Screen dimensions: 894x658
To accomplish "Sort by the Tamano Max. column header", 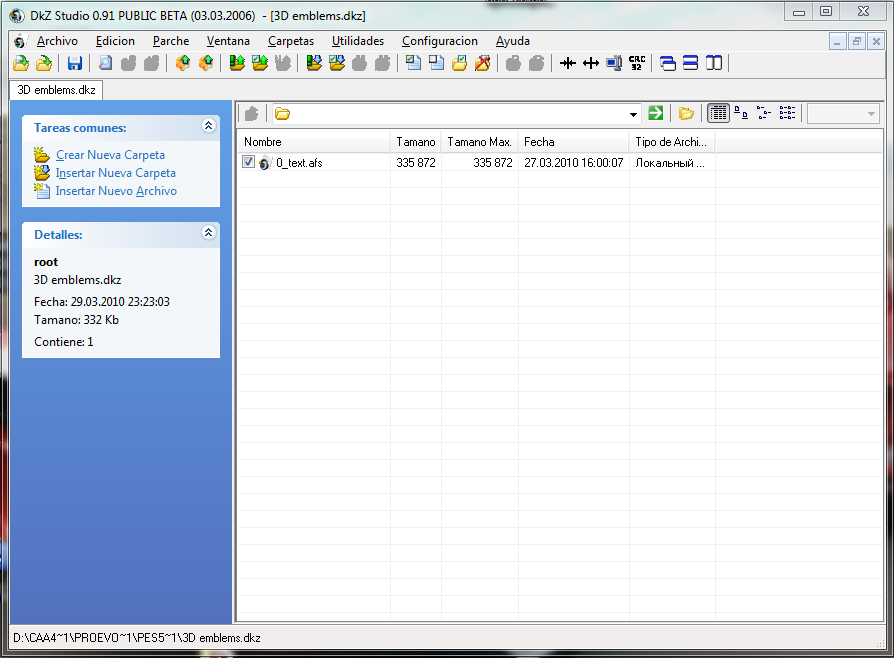I will 479,141.
